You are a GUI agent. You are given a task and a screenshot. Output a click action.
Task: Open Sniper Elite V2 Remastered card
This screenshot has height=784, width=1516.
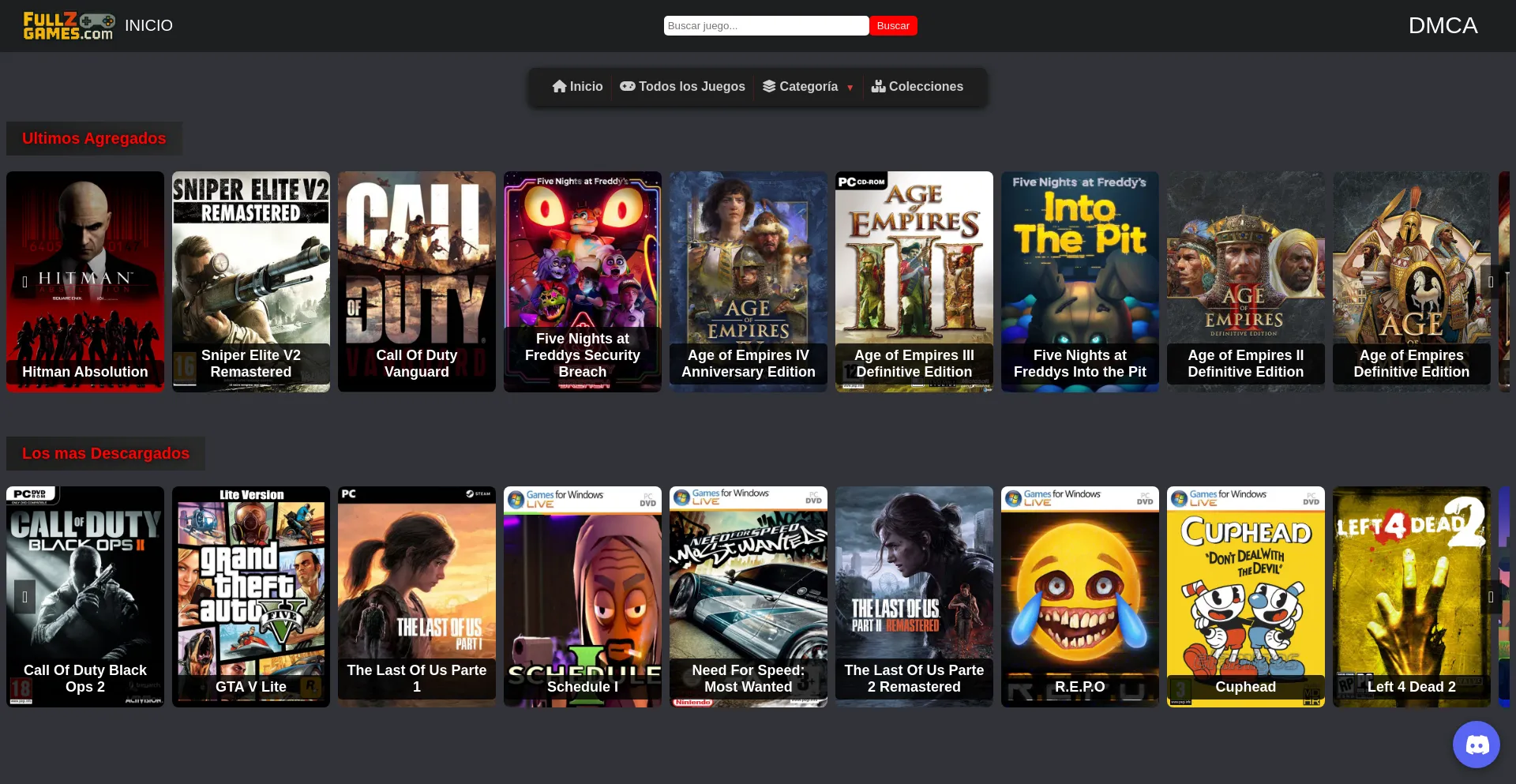(251, 282)
